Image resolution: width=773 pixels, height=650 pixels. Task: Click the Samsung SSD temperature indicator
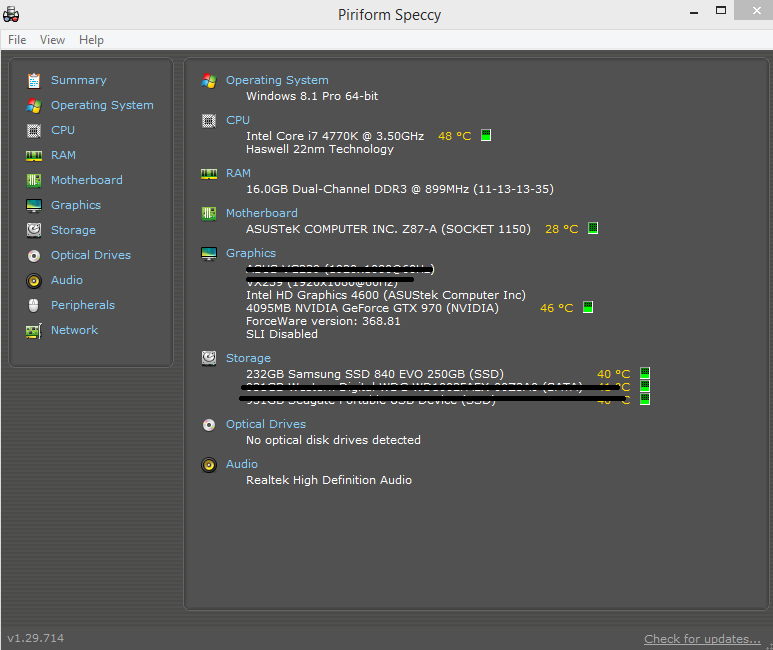645,374
